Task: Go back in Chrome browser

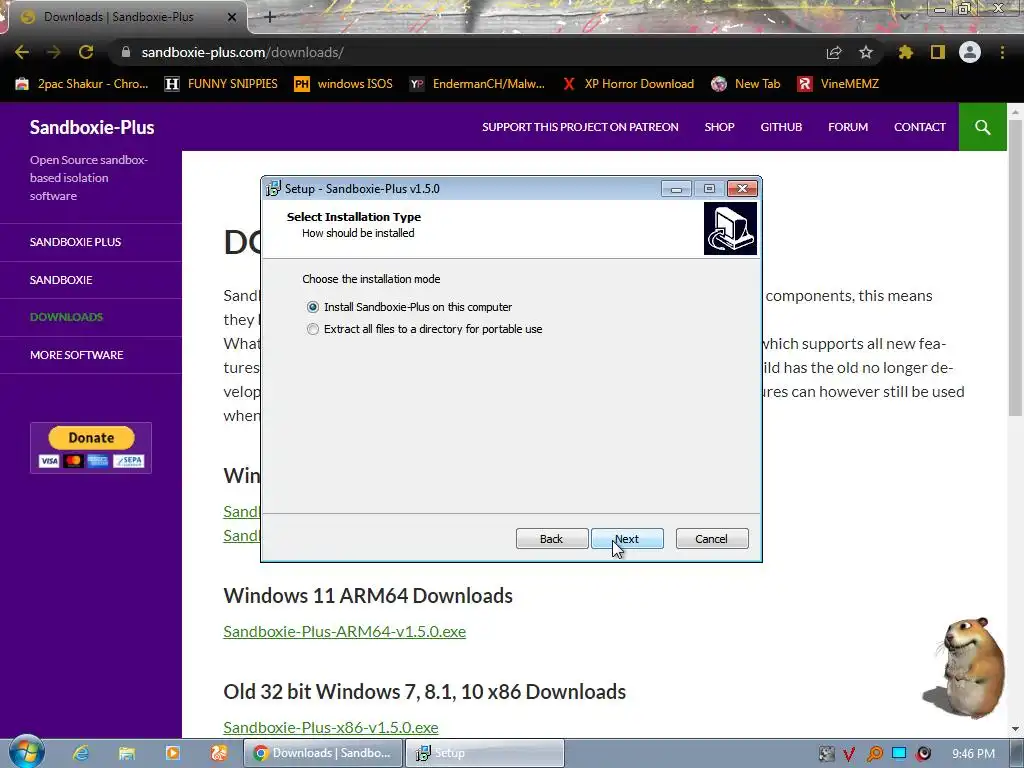Action: click(22, 52)
